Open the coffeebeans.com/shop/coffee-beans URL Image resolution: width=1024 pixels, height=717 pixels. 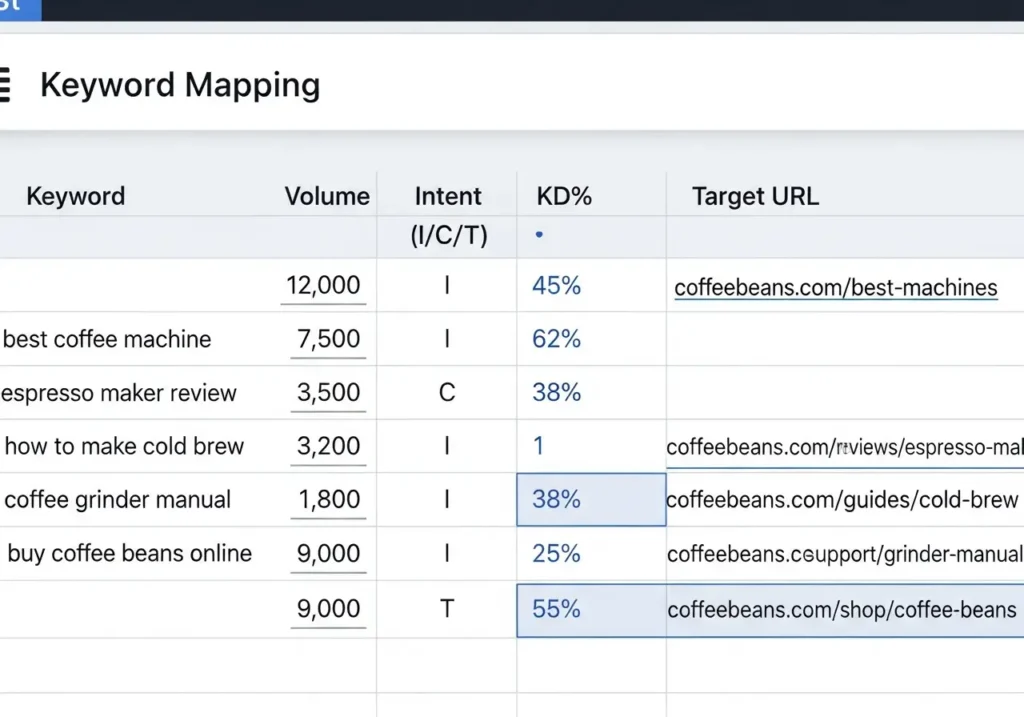coord(841,609)
